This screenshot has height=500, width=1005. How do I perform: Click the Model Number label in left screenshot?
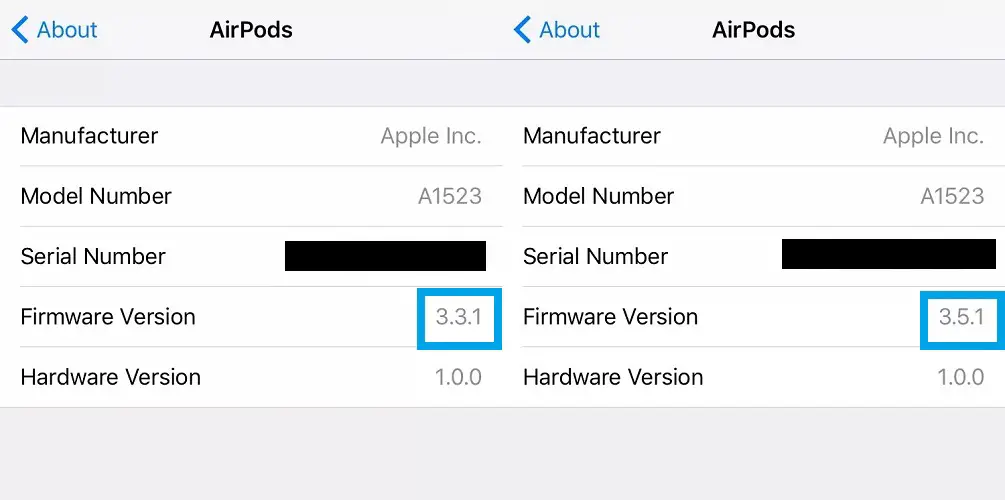(96, 196)
